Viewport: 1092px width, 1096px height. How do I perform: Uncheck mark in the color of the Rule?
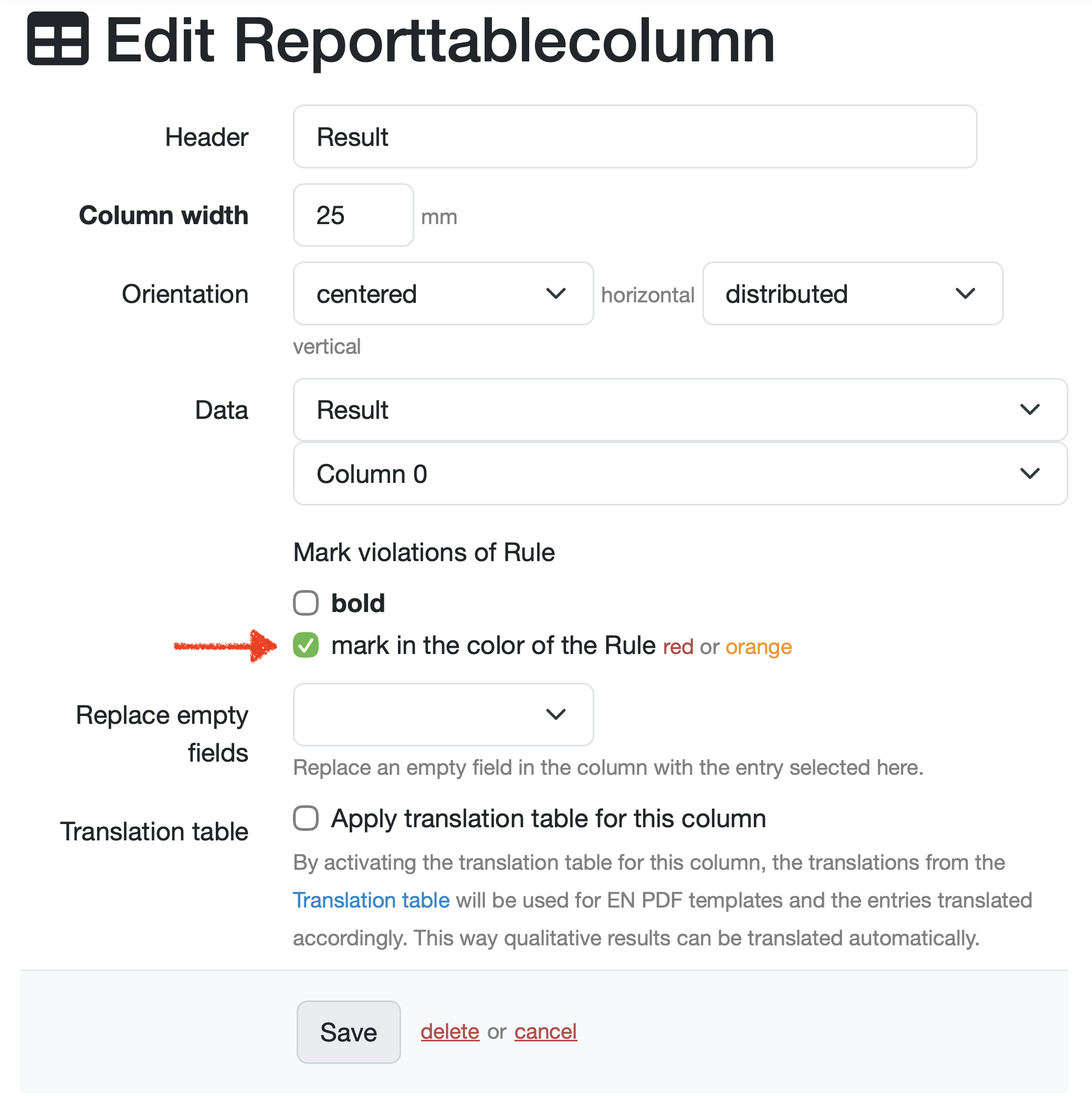[x=306, y=646]
